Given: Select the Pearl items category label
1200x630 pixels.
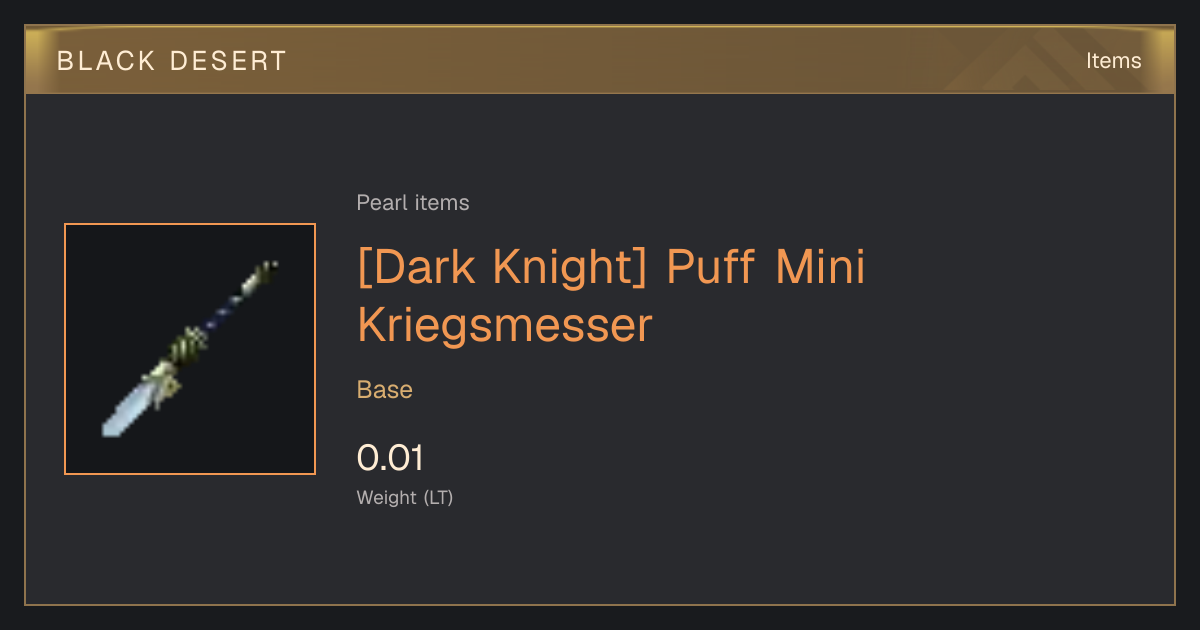Looking at the screenshot, I should coord(413,203).
